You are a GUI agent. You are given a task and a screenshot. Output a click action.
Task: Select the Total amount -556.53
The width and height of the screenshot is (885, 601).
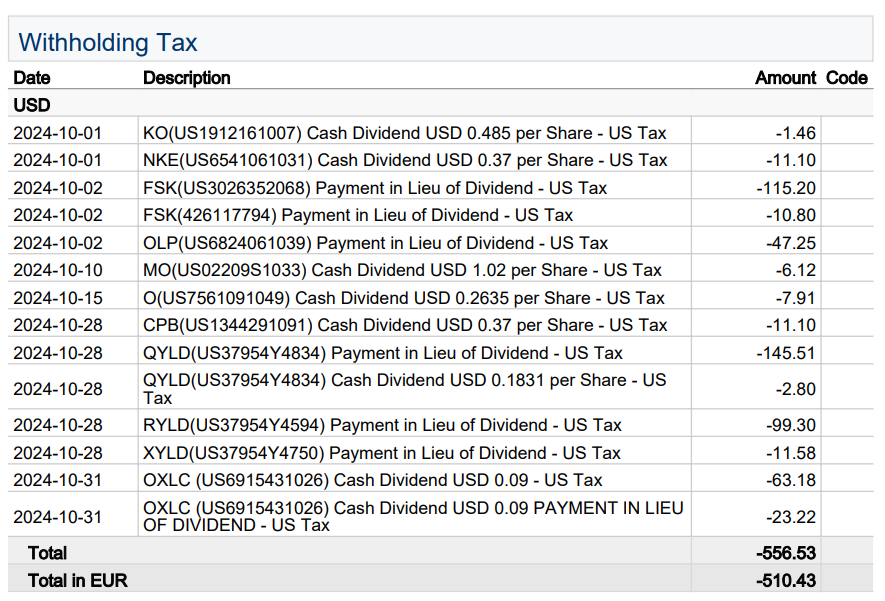[x=786, y=553]
